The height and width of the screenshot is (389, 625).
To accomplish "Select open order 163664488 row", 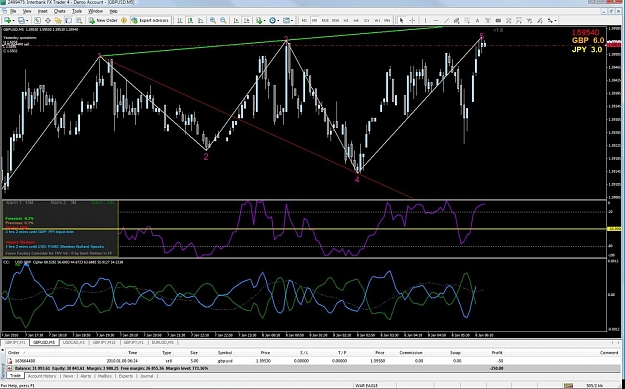I will (313, 361).
